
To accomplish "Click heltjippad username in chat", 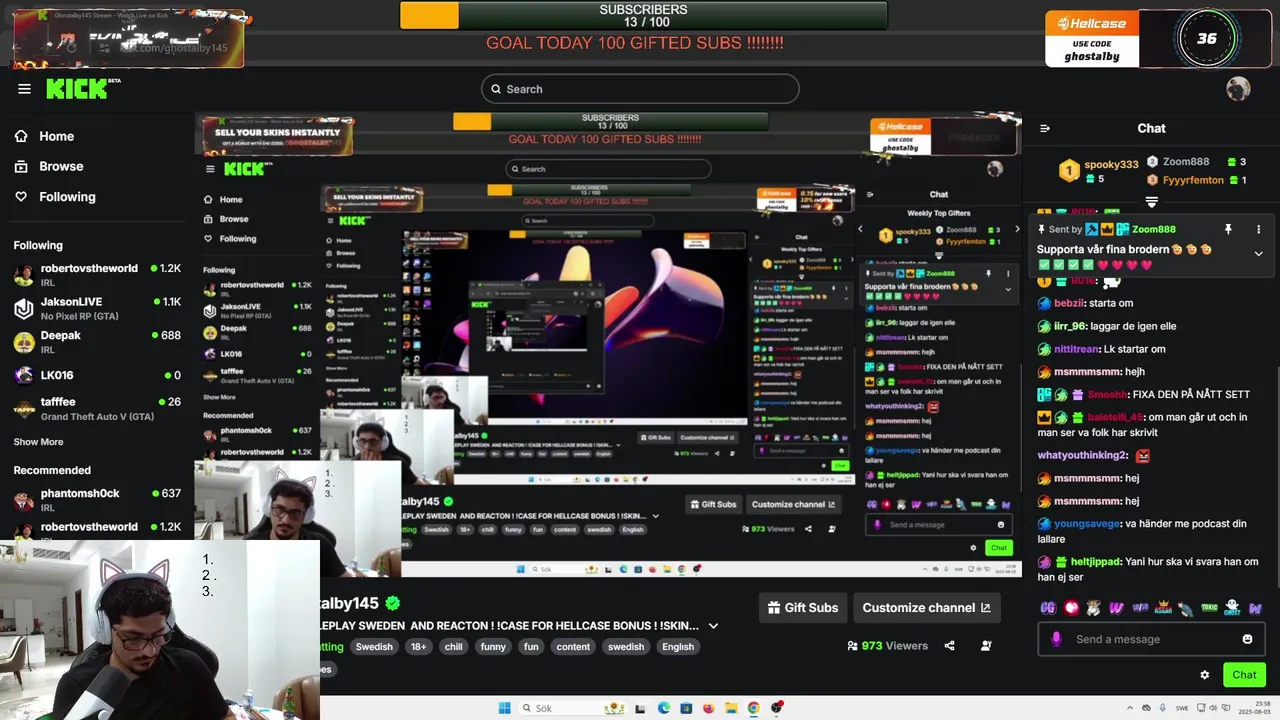I will pos(1095,562).
